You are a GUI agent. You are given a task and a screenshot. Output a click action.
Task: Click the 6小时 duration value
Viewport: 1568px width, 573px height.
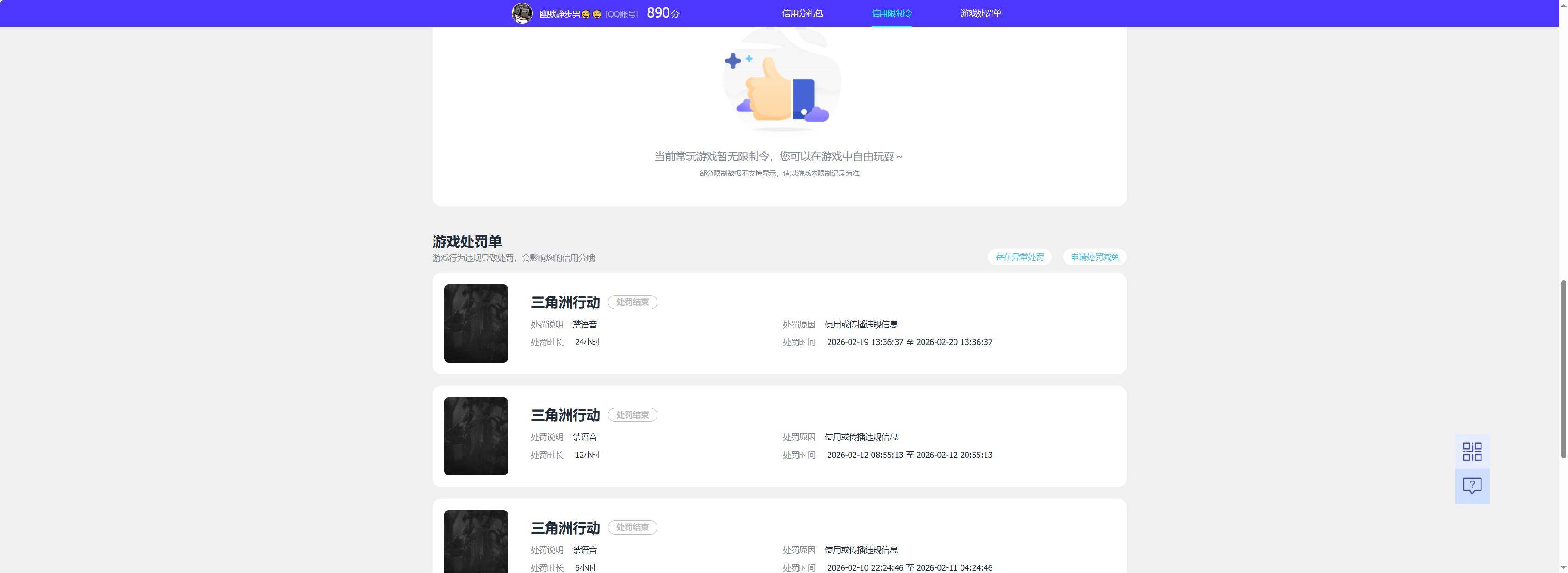pyautogui.click(x=585, y=567)
